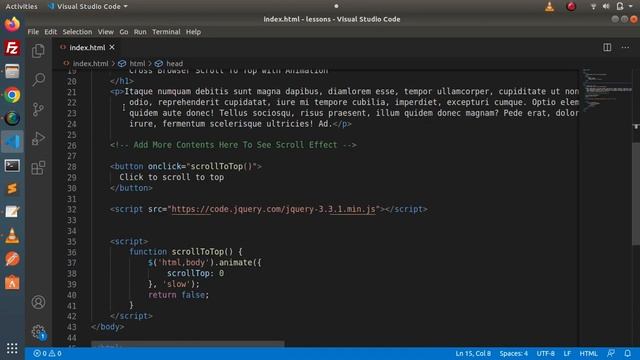
Task: Click VLC tray icon in top bar
Action: [x=549, y=6]
